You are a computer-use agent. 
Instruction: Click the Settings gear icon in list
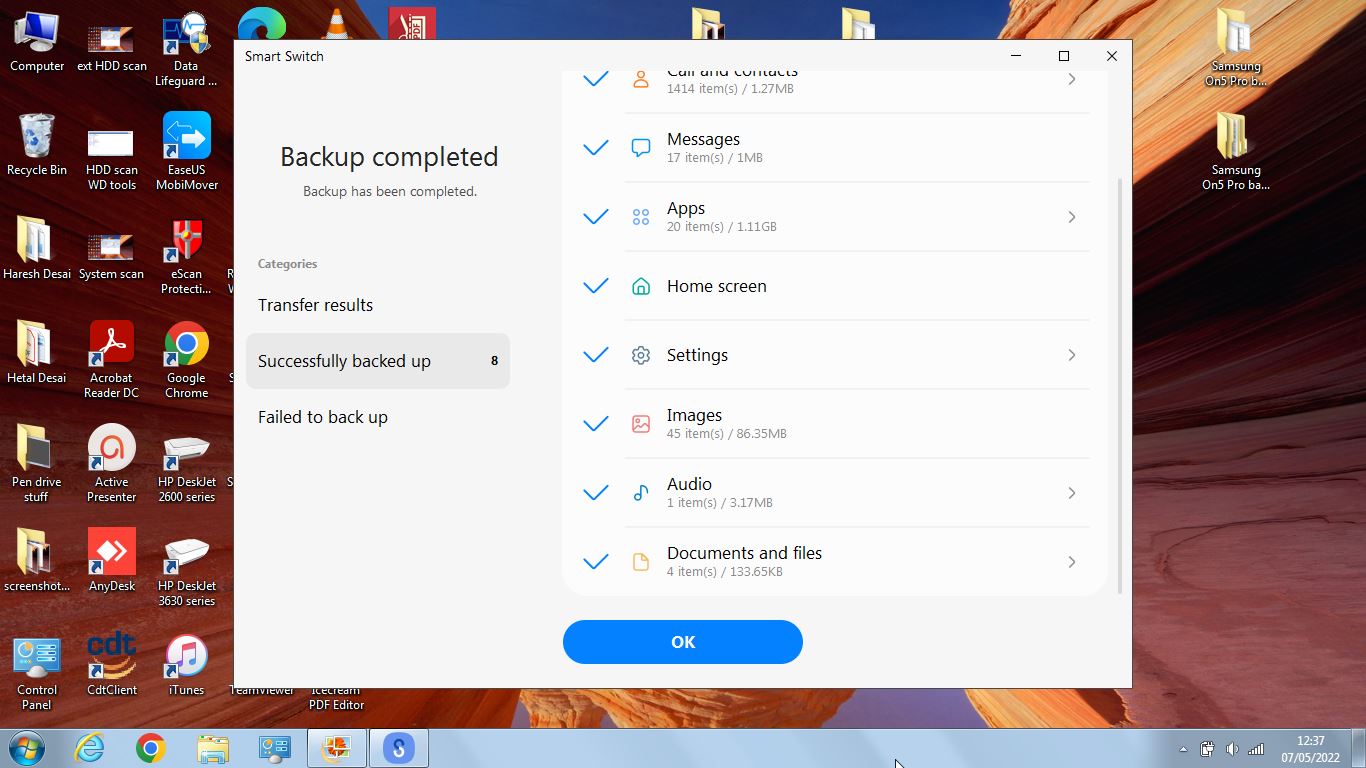click(641, 355)
